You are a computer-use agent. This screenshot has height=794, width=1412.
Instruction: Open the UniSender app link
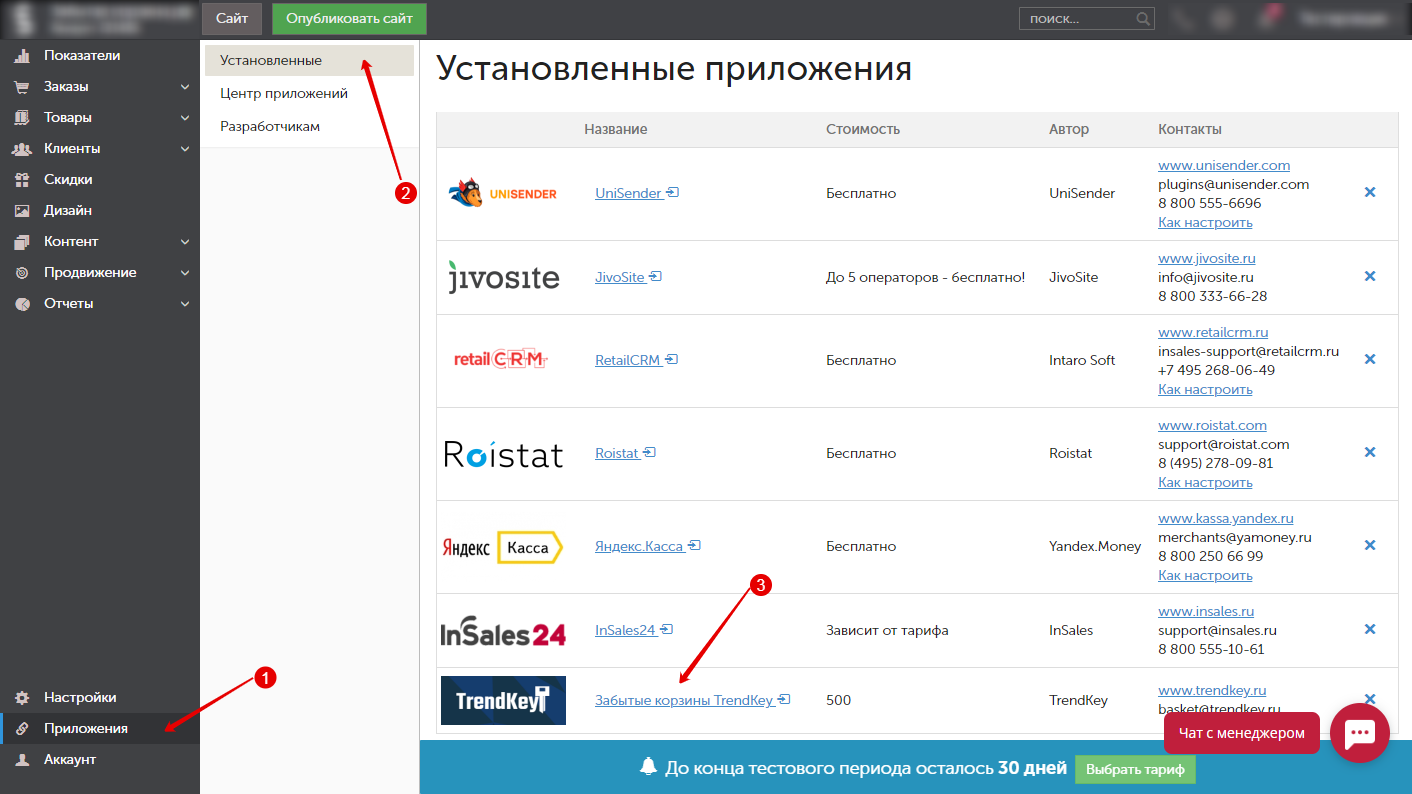coord(629,193)
